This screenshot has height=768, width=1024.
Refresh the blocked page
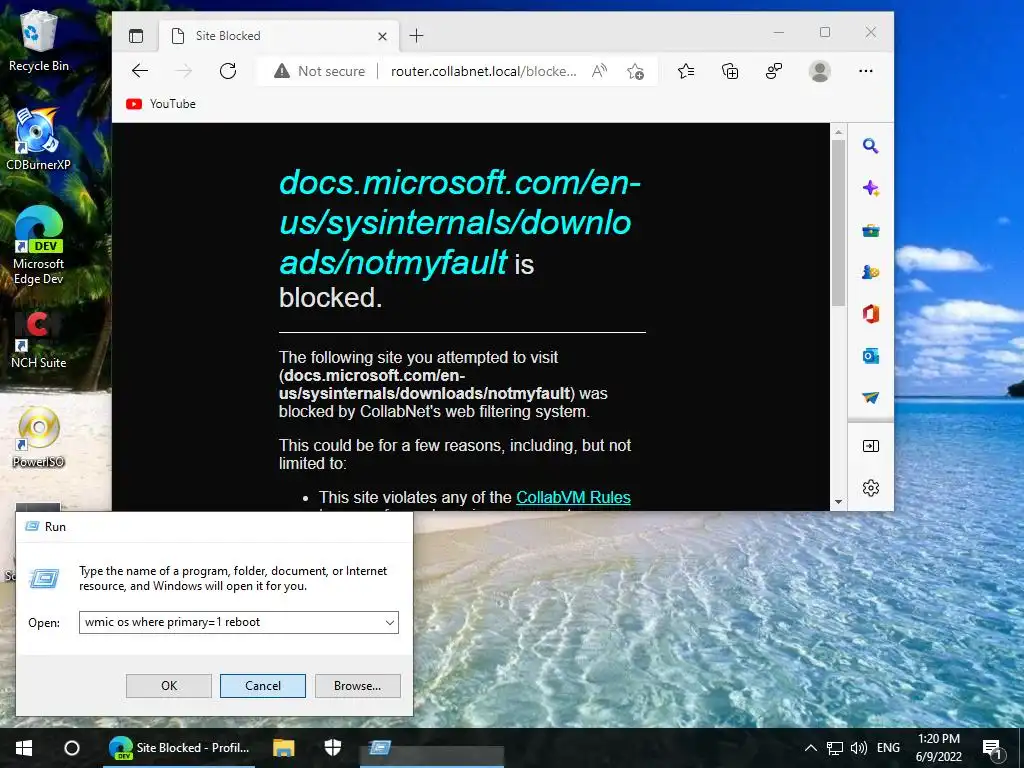[x=228, y=71]
